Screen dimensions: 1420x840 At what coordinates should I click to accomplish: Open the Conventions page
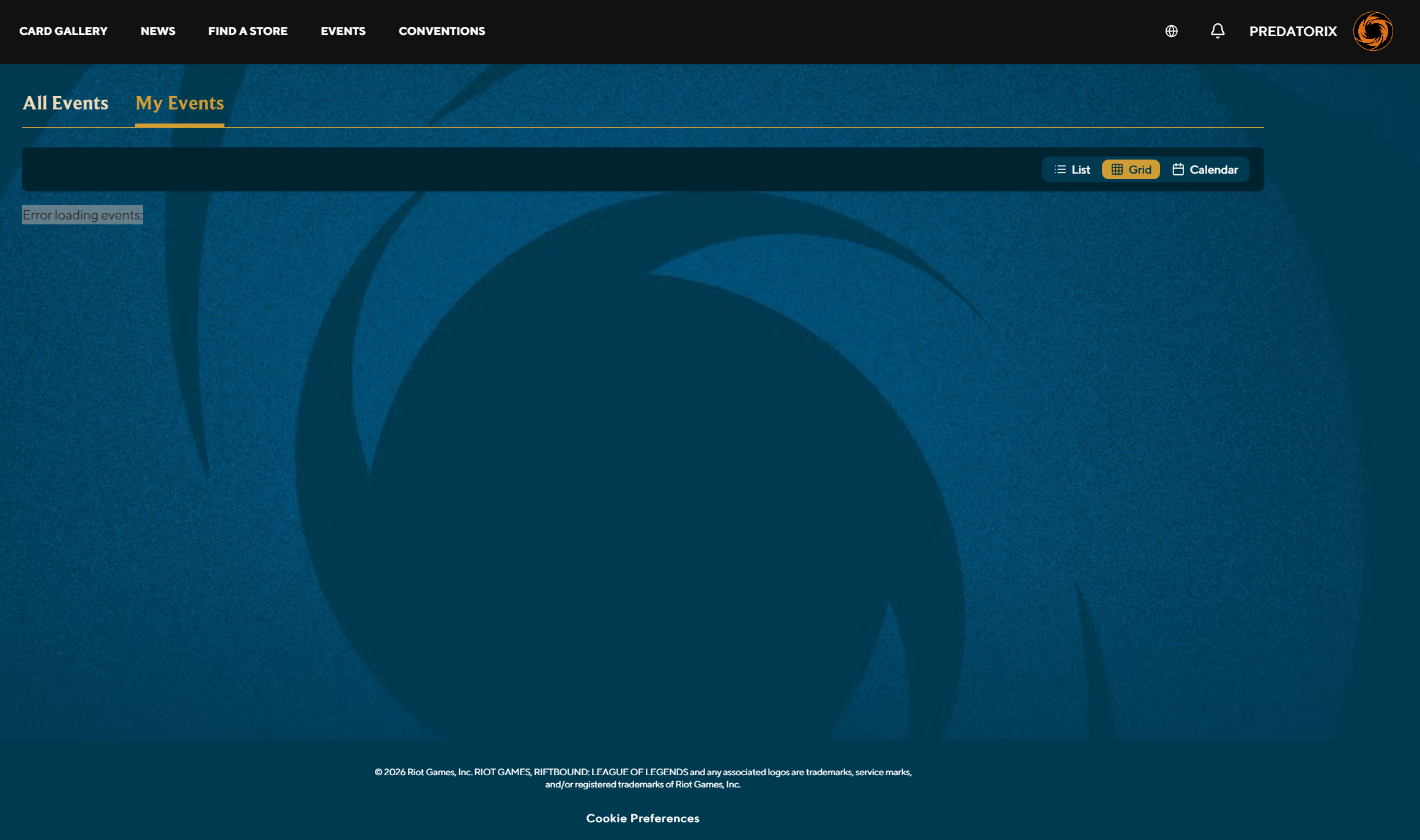point(442,31)
